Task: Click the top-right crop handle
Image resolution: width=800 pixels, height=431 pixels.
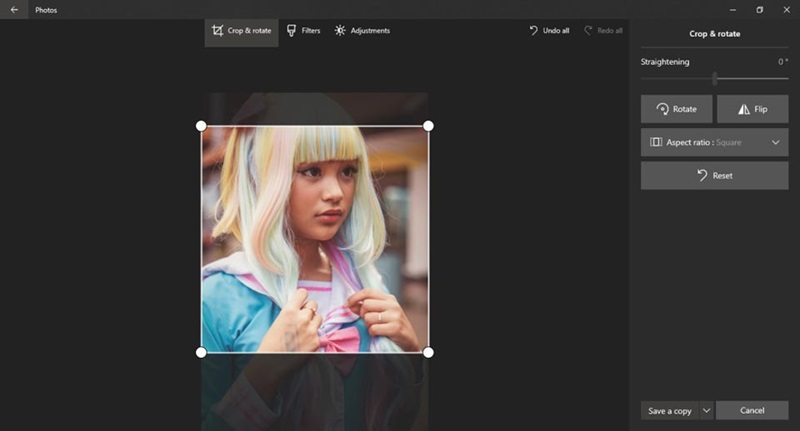Action: click(x=428, y=126)
